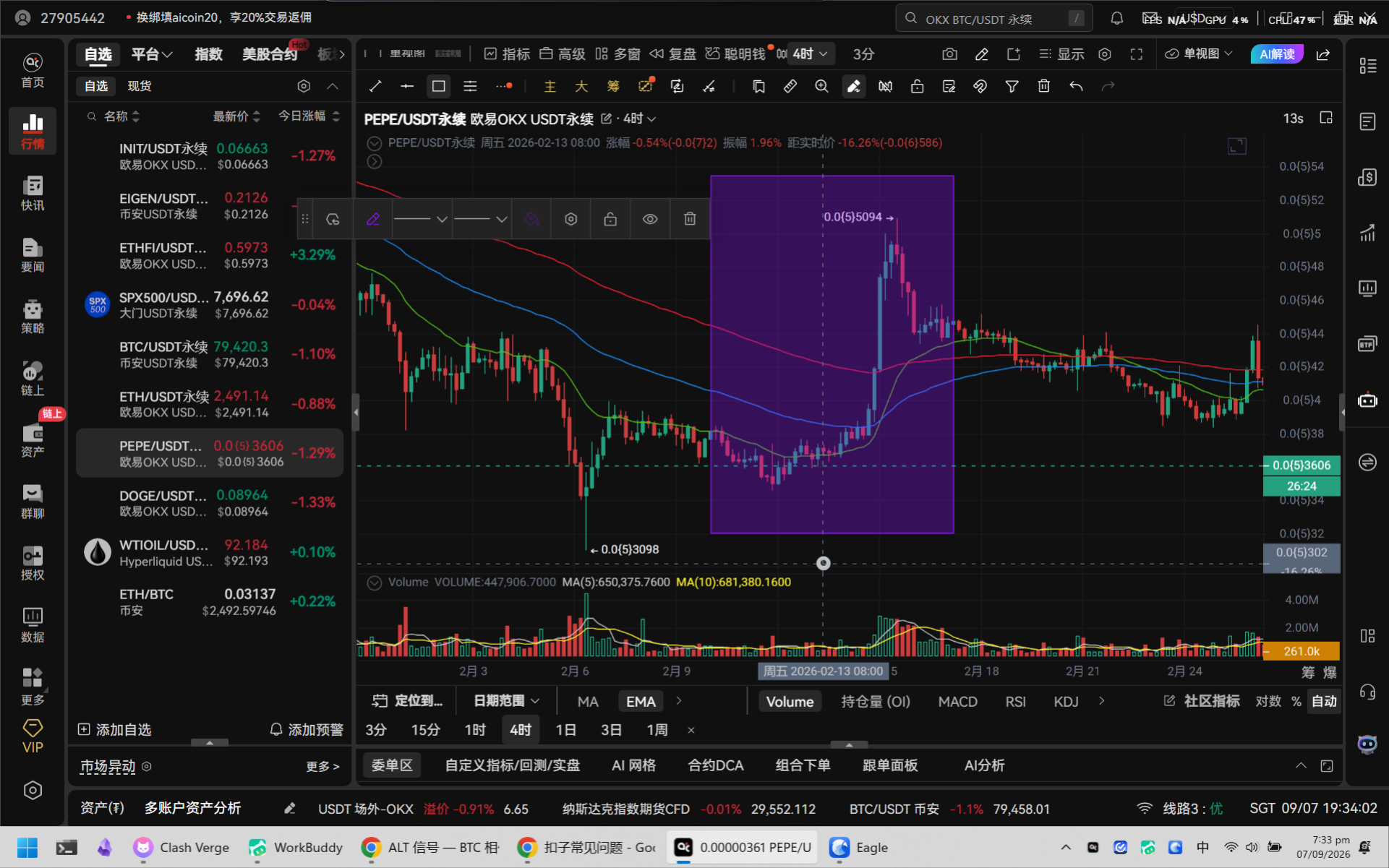Viewport: 1389px width, 868px height.
Task: Open the drawing filter funnel icon
Action: (x=1012, y=86)
